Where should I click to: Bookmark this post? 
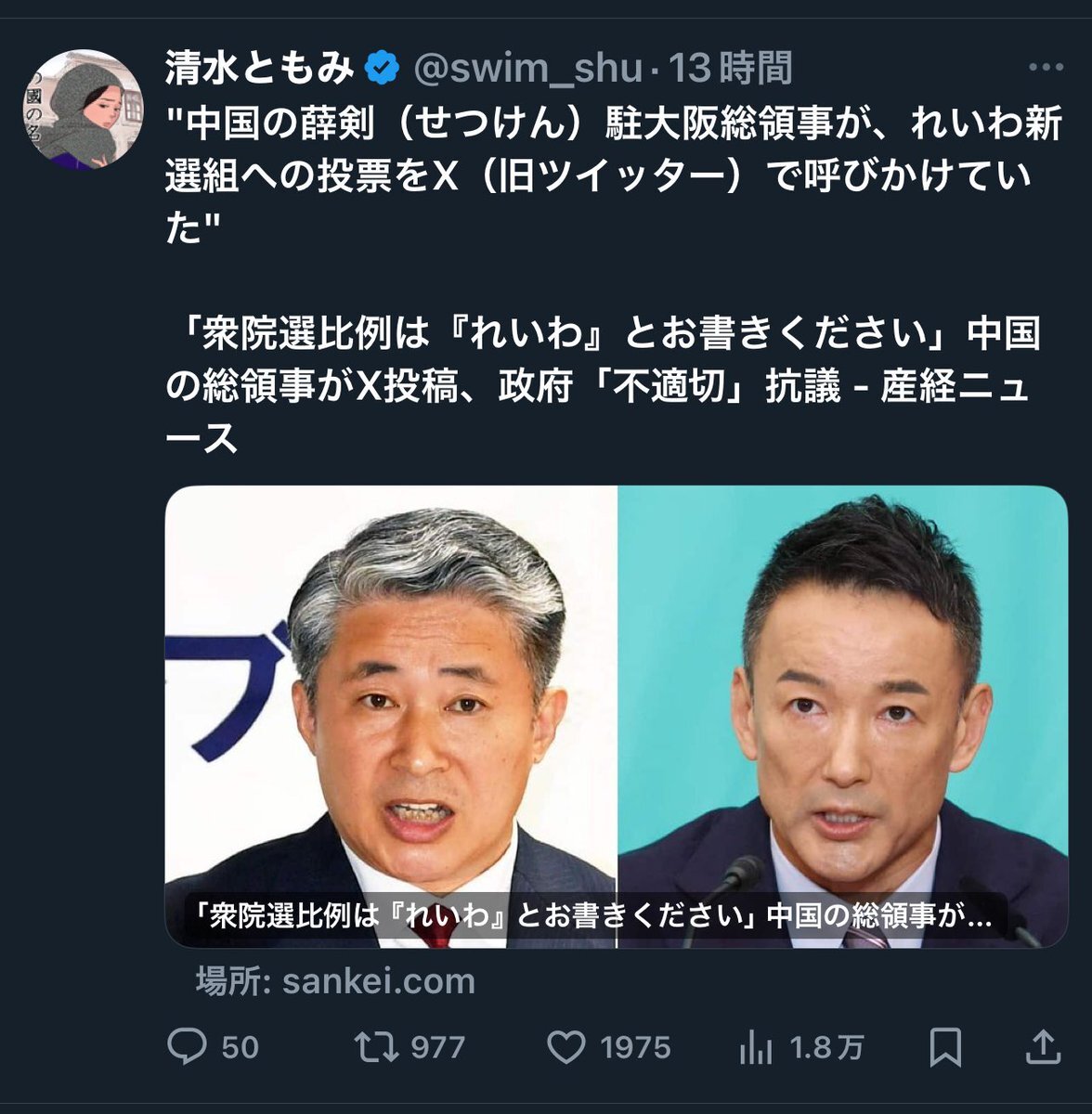tap(945, 1047)
